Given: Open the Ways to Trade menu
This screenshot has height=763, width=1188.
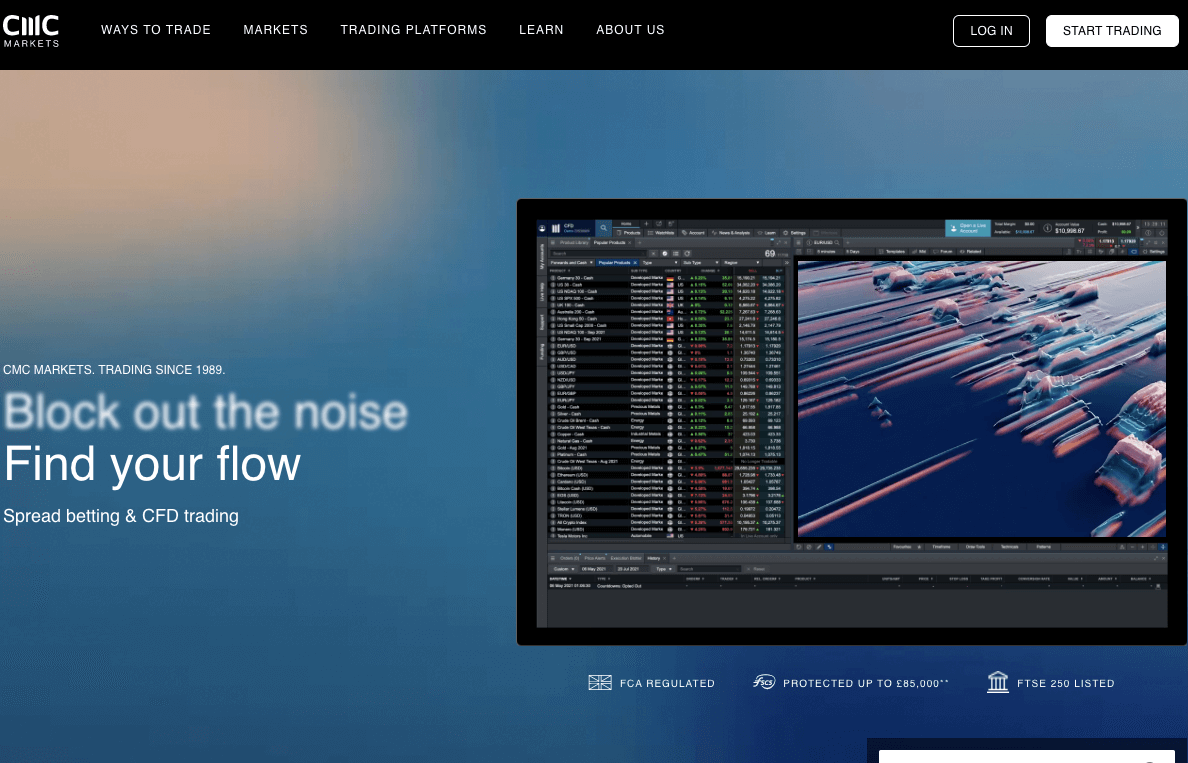Looking at the screenshot, I should coord(156,30).
